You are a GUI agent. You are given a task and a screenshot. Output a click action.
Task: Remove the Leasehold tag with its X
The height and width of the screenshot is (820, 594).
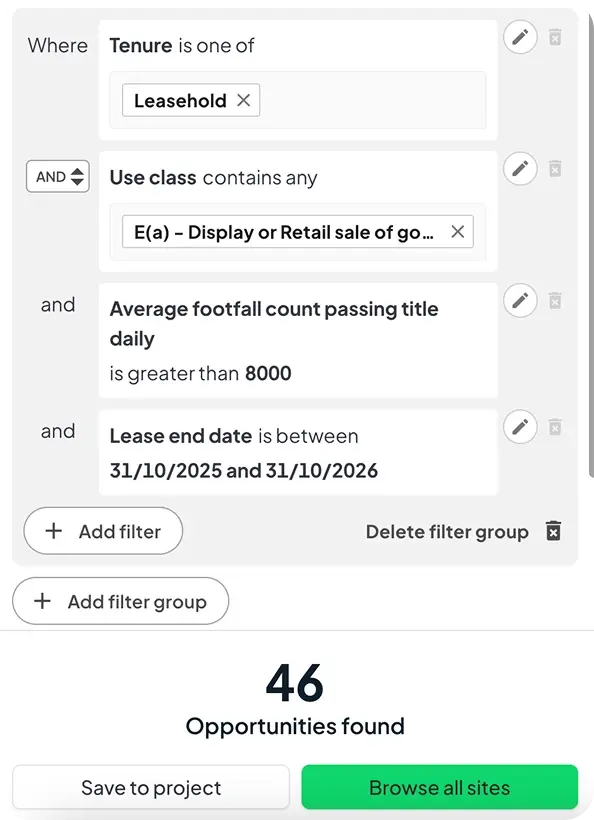pos(242,100)
